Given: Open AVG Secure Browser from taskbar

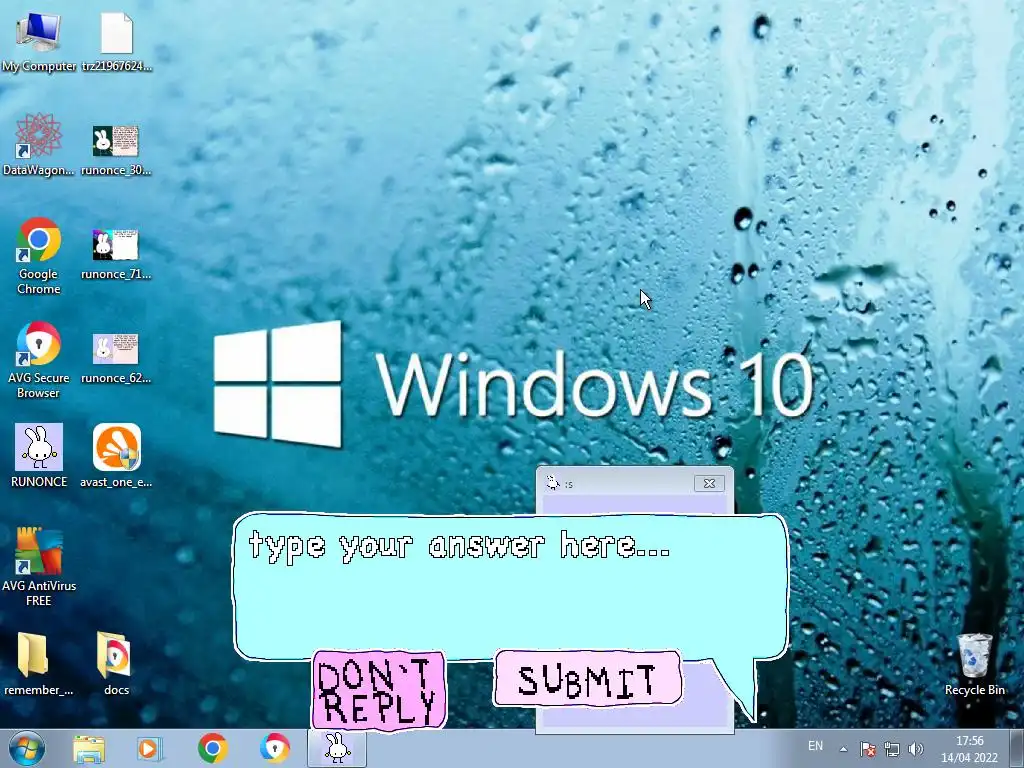Looking at the screenshot, I should coord(274,749).
